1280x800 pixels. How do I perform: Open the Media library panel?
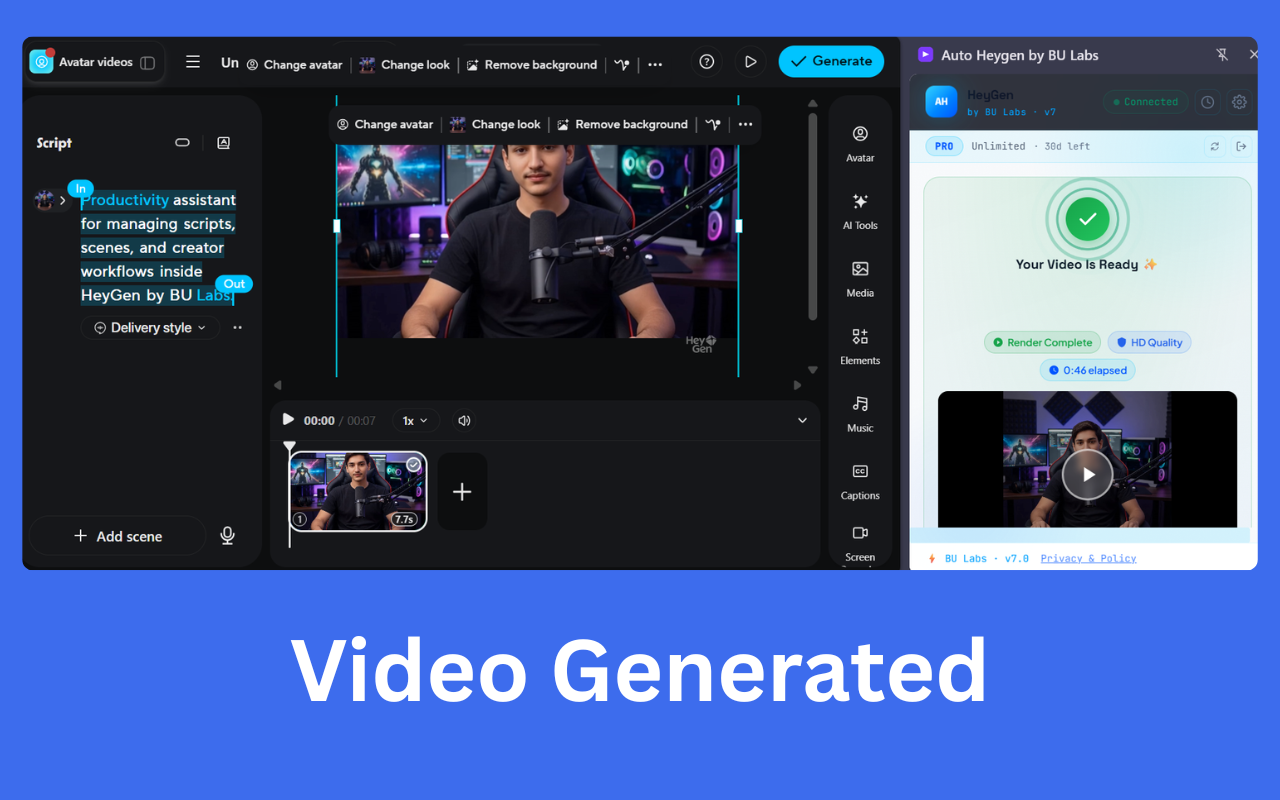(x=860, y=279)
